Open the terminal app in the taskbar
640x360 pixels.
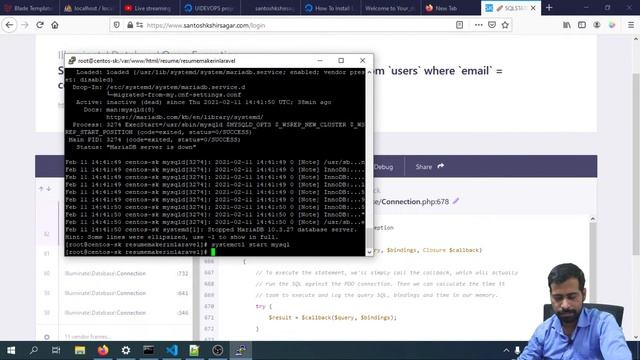click(149, 350)
